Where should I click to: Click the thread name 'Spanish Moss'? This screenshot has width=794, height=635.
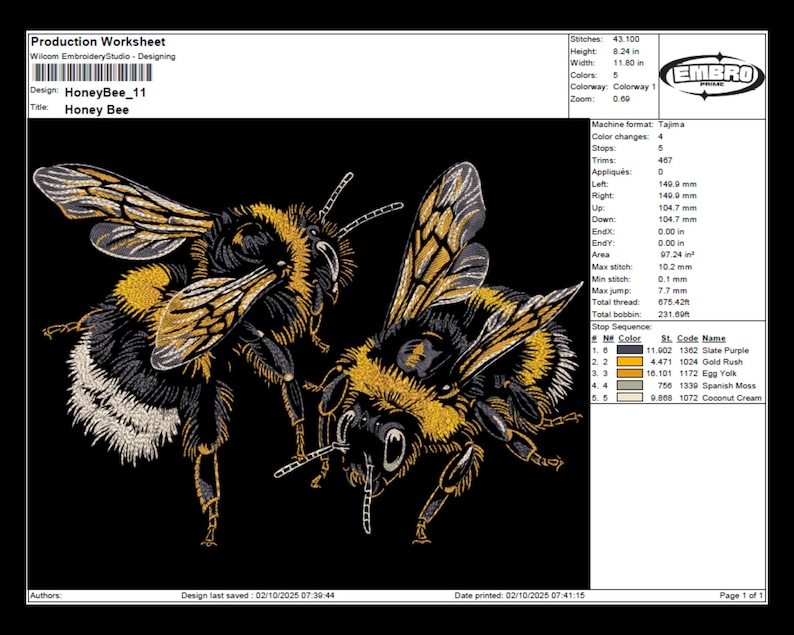coord(729,386)
